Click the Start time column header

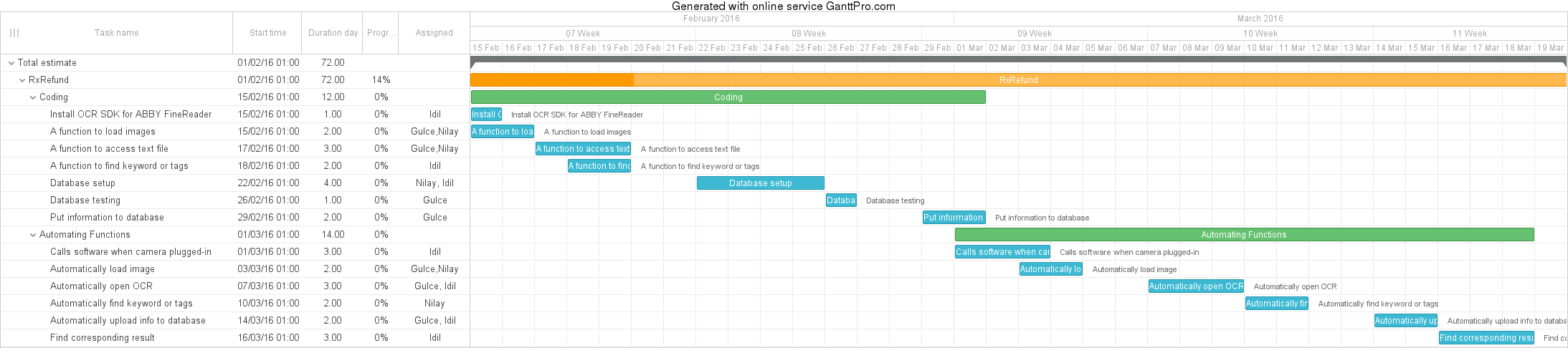point(267,33)
